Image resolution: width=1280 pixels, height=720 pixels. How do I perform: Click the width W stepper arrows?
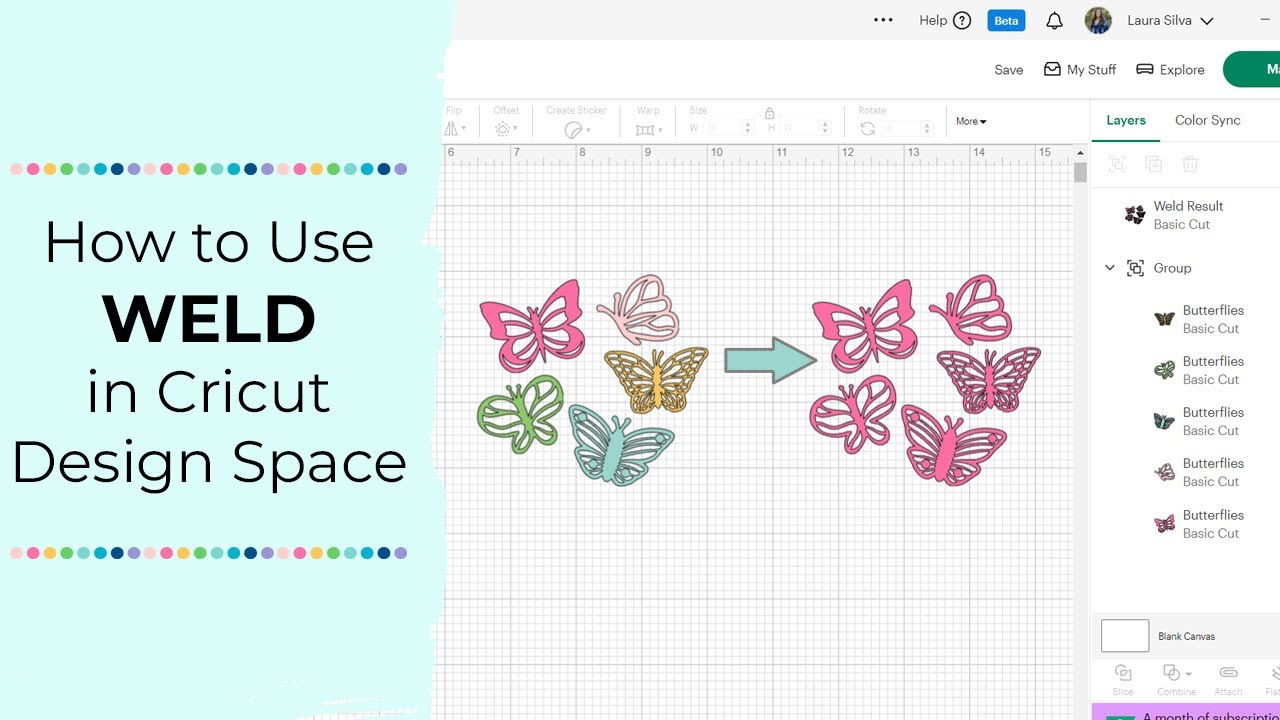click(748, 128)
